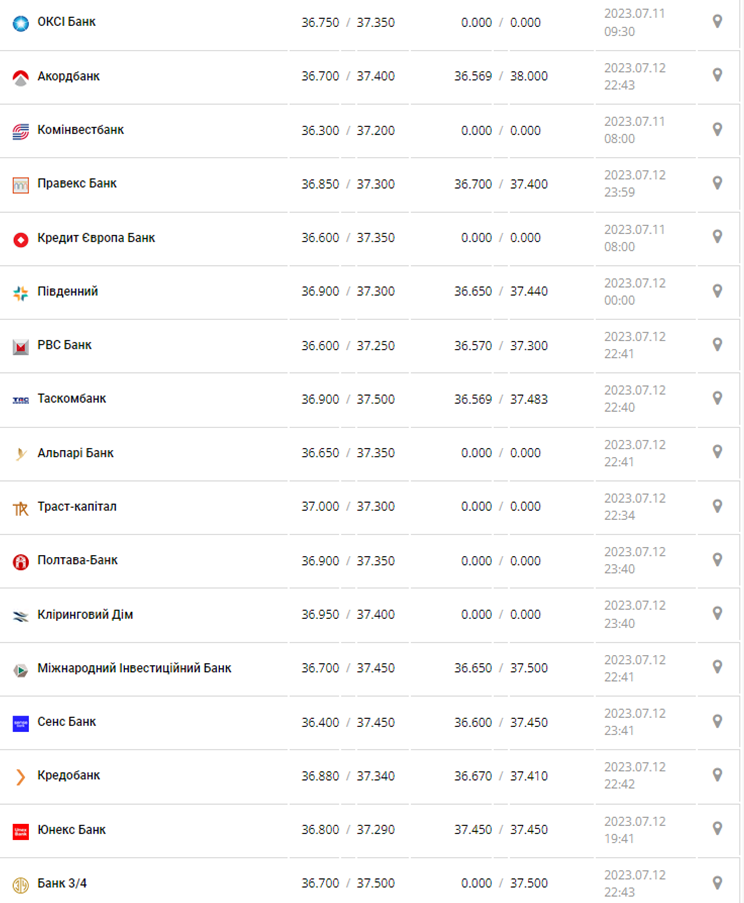Image resolution: width=744 pixels, height=903 pixels.
Task: Click the Акордбанк red logo icon
Action: pyautogui.click(x=20, y=77)
